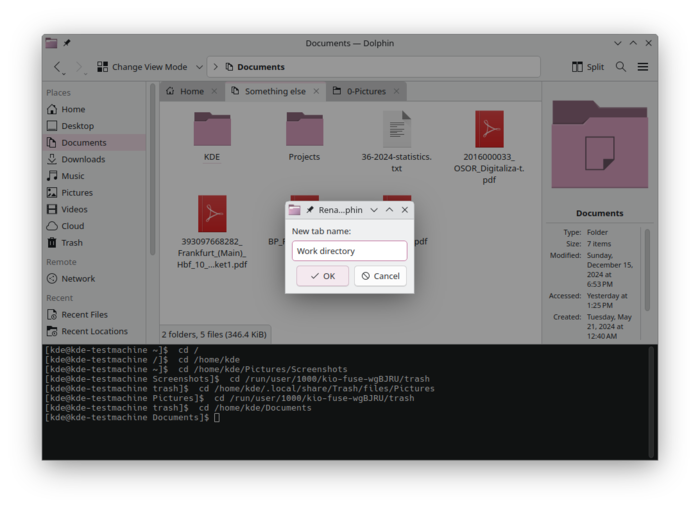Select the 2016000033_OSOR_Digitaliza PDF file
Viewport: 700px width, 510px height.
coord(489,130)
